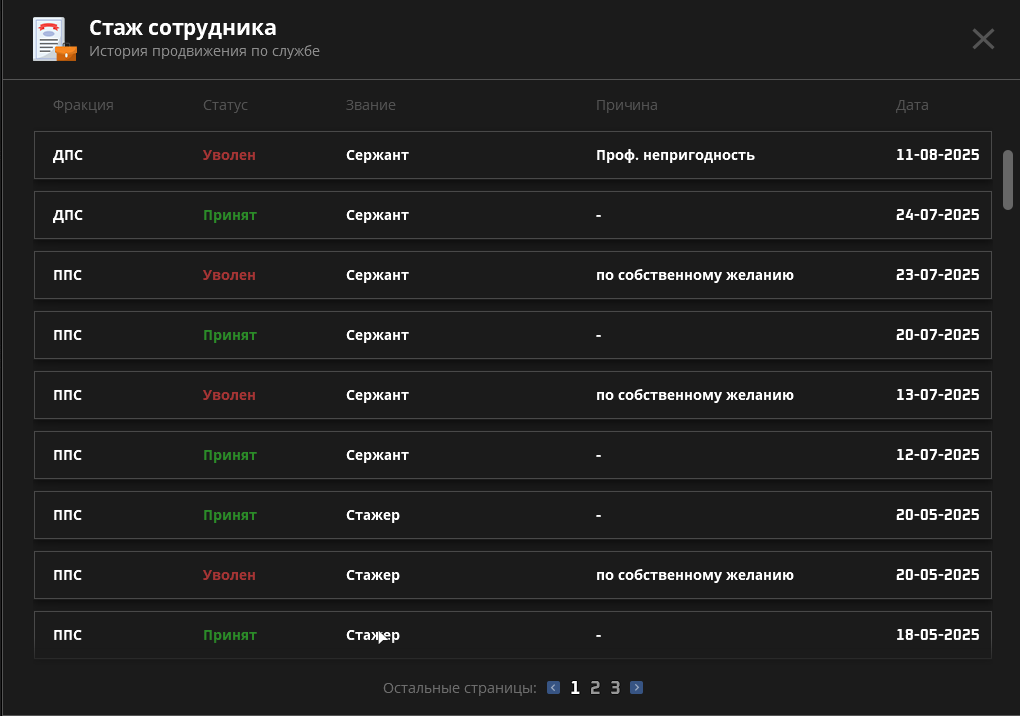The width and height of the screenshot is (1020, 716).
Task: Select page 1 in pagination
Action: click(575, 688)
